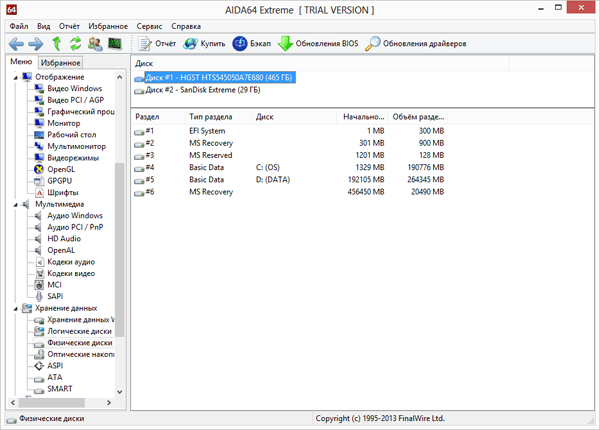Click the Кодеки видео icon
The width and height of the screenshot is (600, 430).
pyautogui.click(x=39, y=274)
